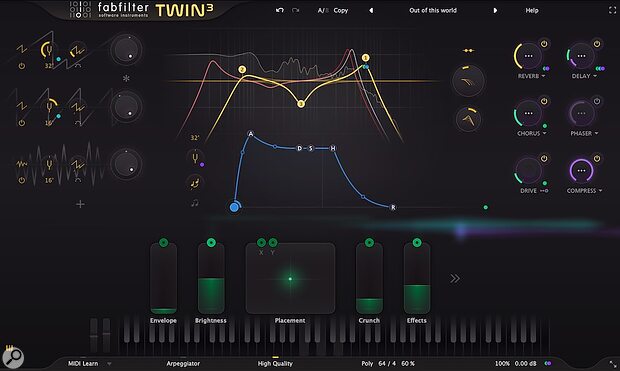This screenshot has width=620, height=371.
Task: Expand the MIDI Learn dropdown arrow
Action: coord(110,363)
